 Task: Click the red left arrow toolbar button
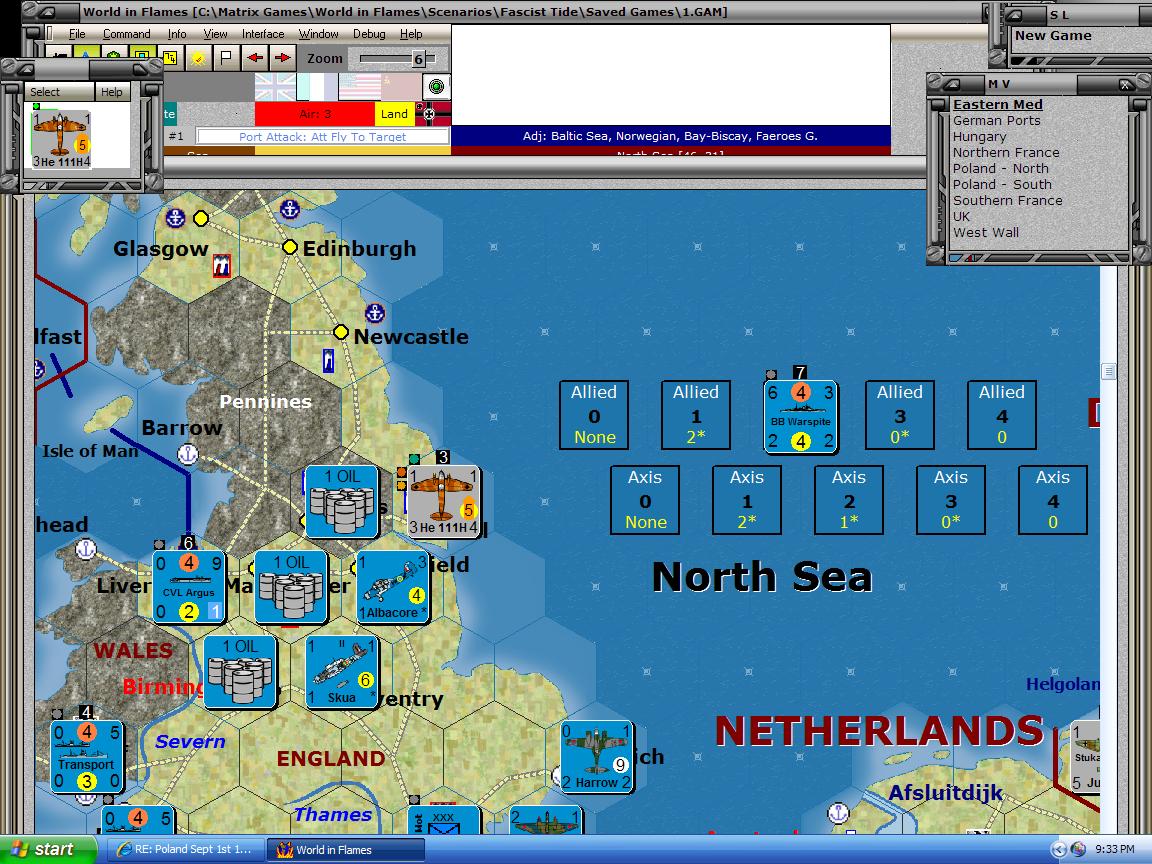point(254,58)
